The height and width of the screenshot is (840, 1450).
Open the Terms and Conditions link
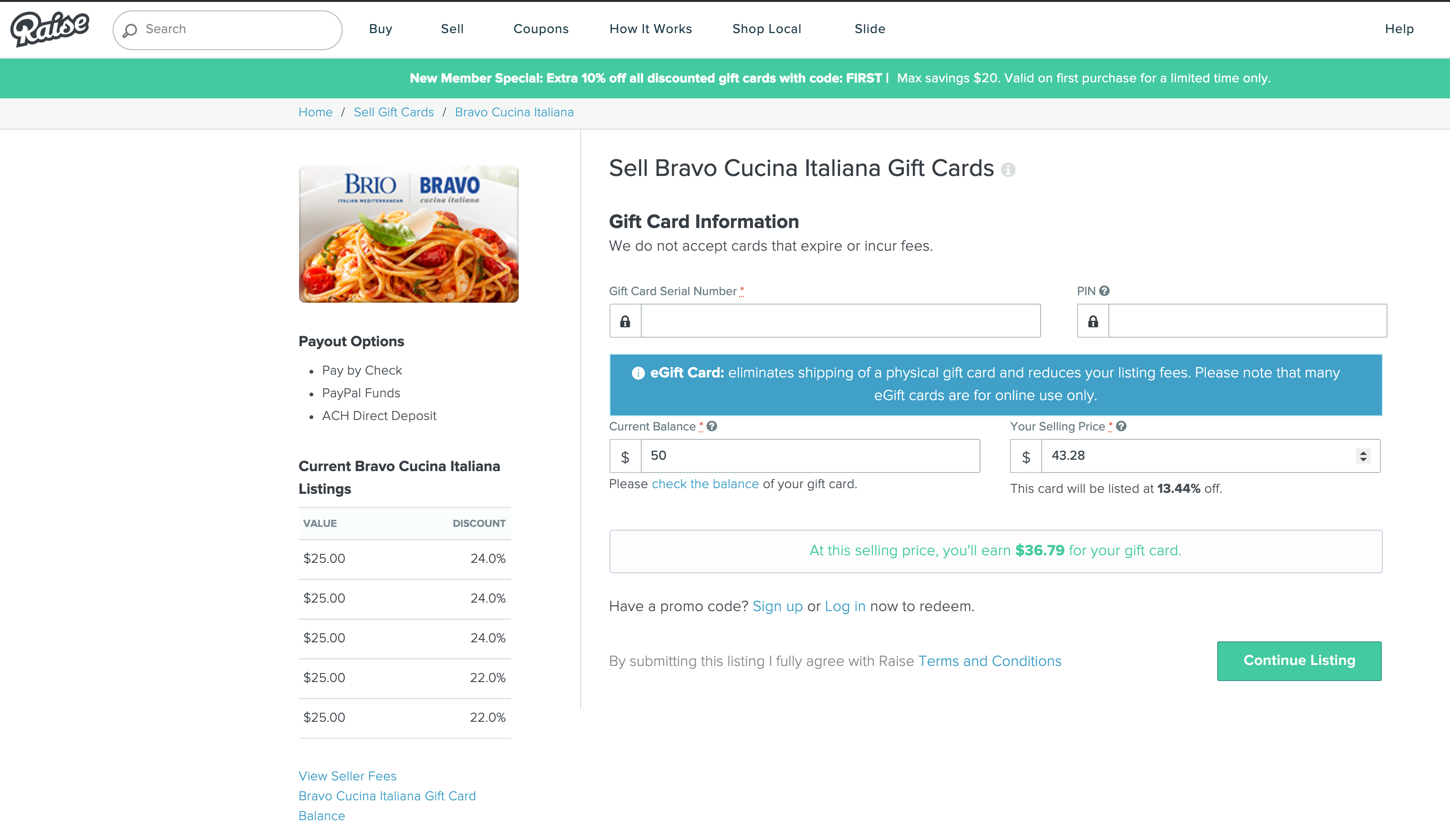point(990,661)
